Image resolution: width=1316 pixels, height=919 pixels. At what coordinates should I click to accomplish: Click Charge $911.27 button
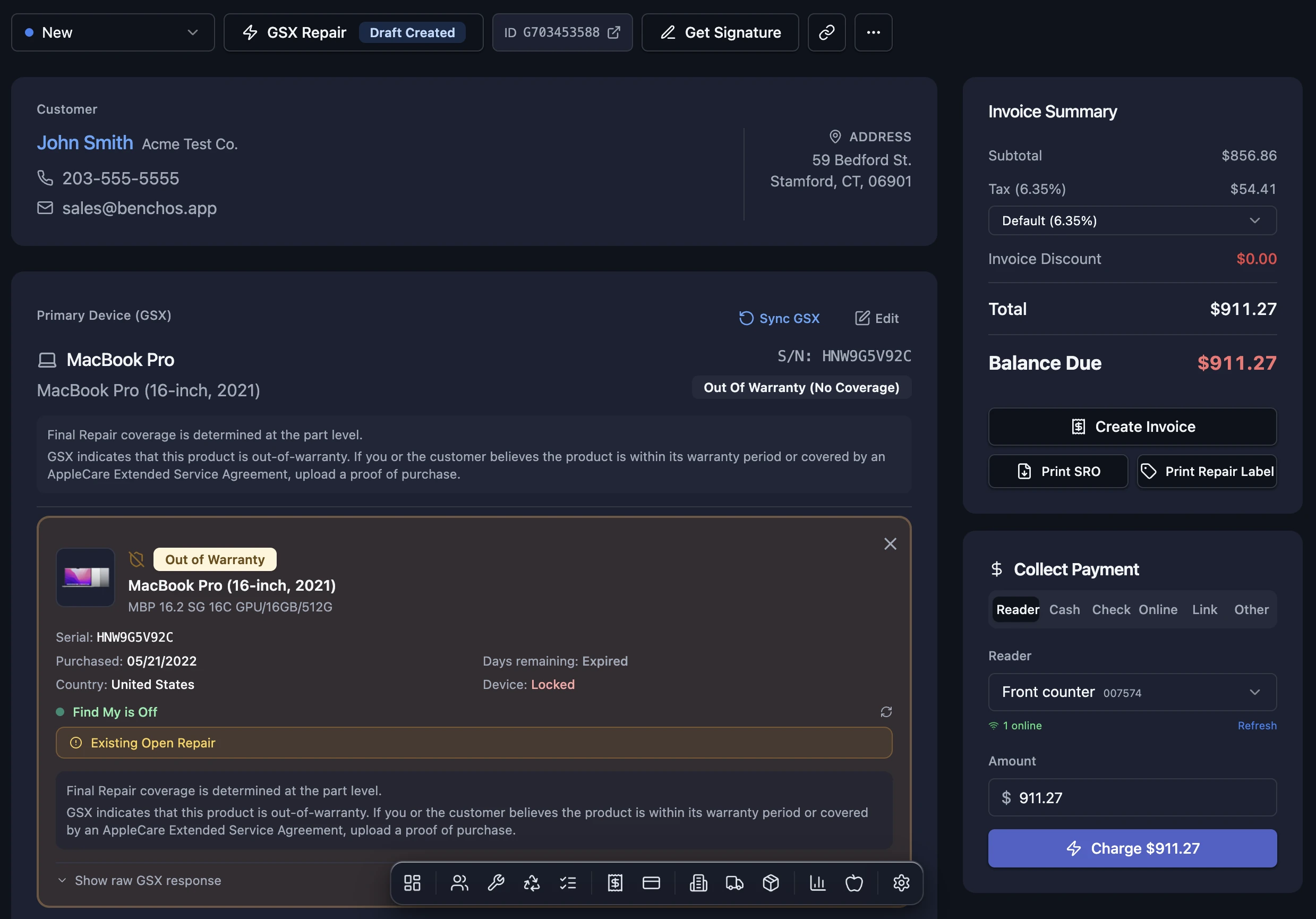(1132, 848)
